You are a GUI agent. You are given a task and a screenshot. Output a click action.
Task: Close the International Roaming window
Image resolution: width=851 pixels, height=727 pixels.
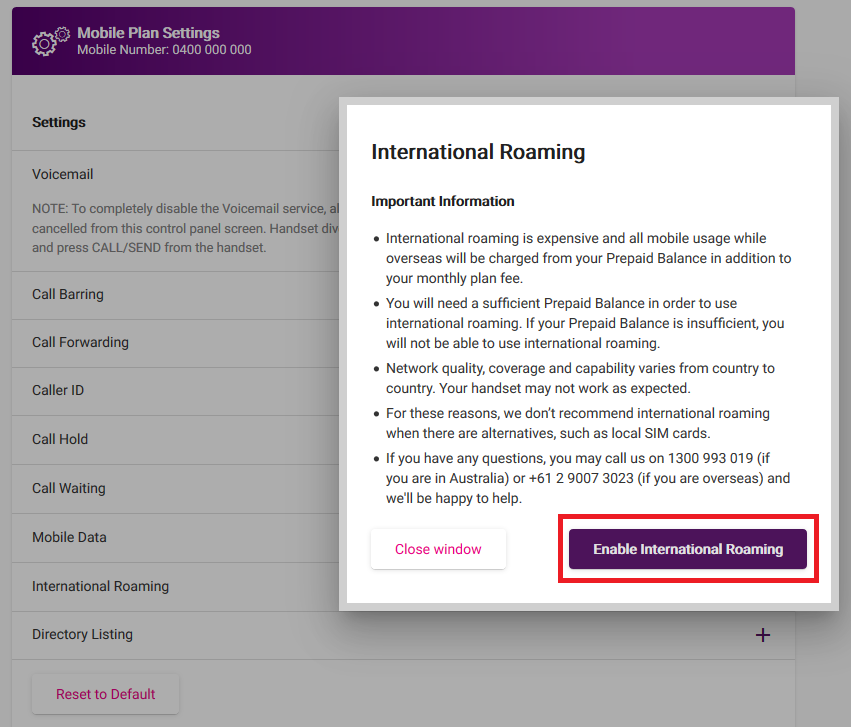438,549
